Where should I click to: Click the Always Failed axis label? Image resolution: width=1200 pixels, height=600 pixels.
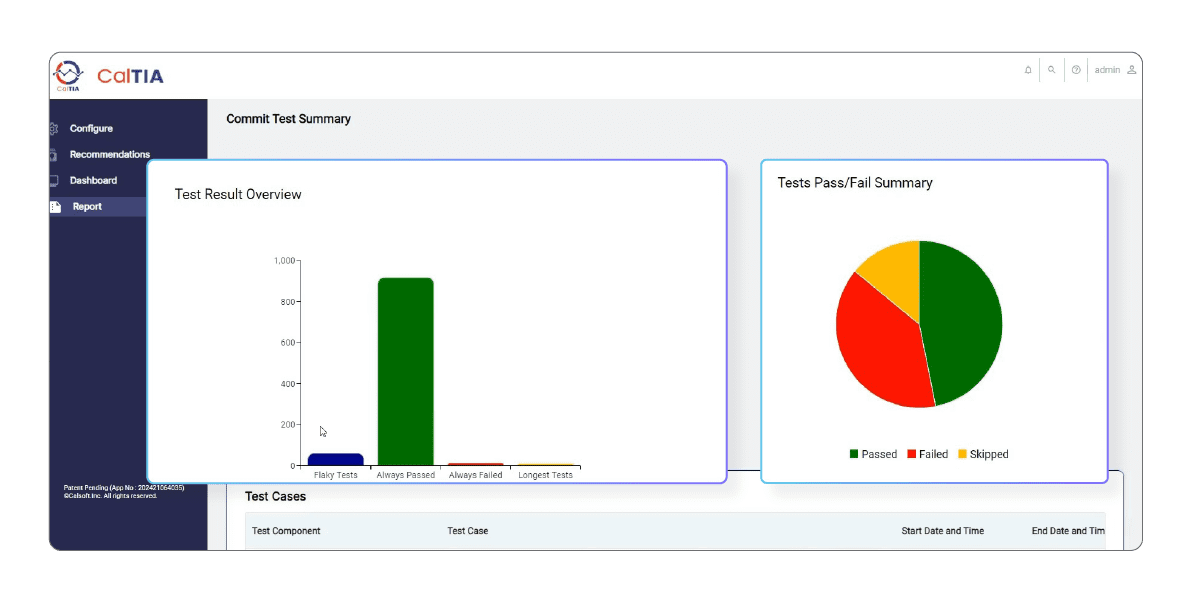[476, 475]
